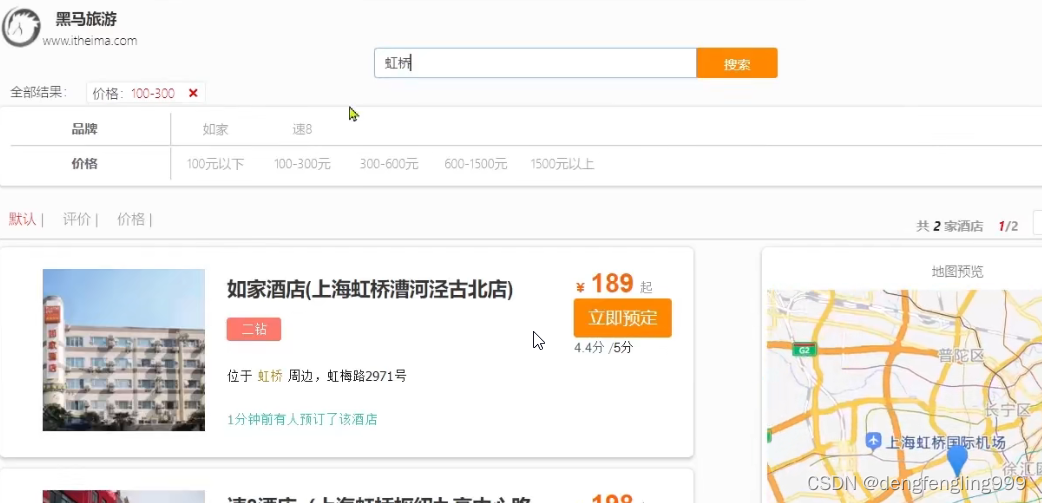Viewport: 1042px width, 503px height.
Task: Click the 地图预览 heading
Action: pos(958,271)
